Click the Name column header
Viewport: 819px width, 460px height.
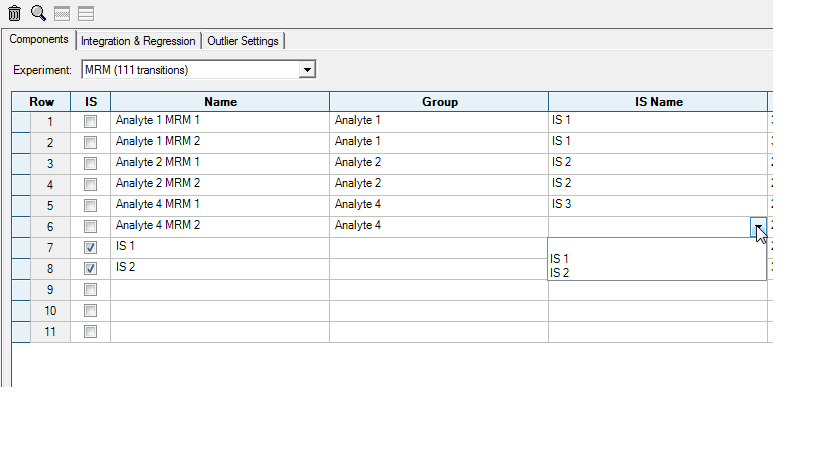click(219, 101)
